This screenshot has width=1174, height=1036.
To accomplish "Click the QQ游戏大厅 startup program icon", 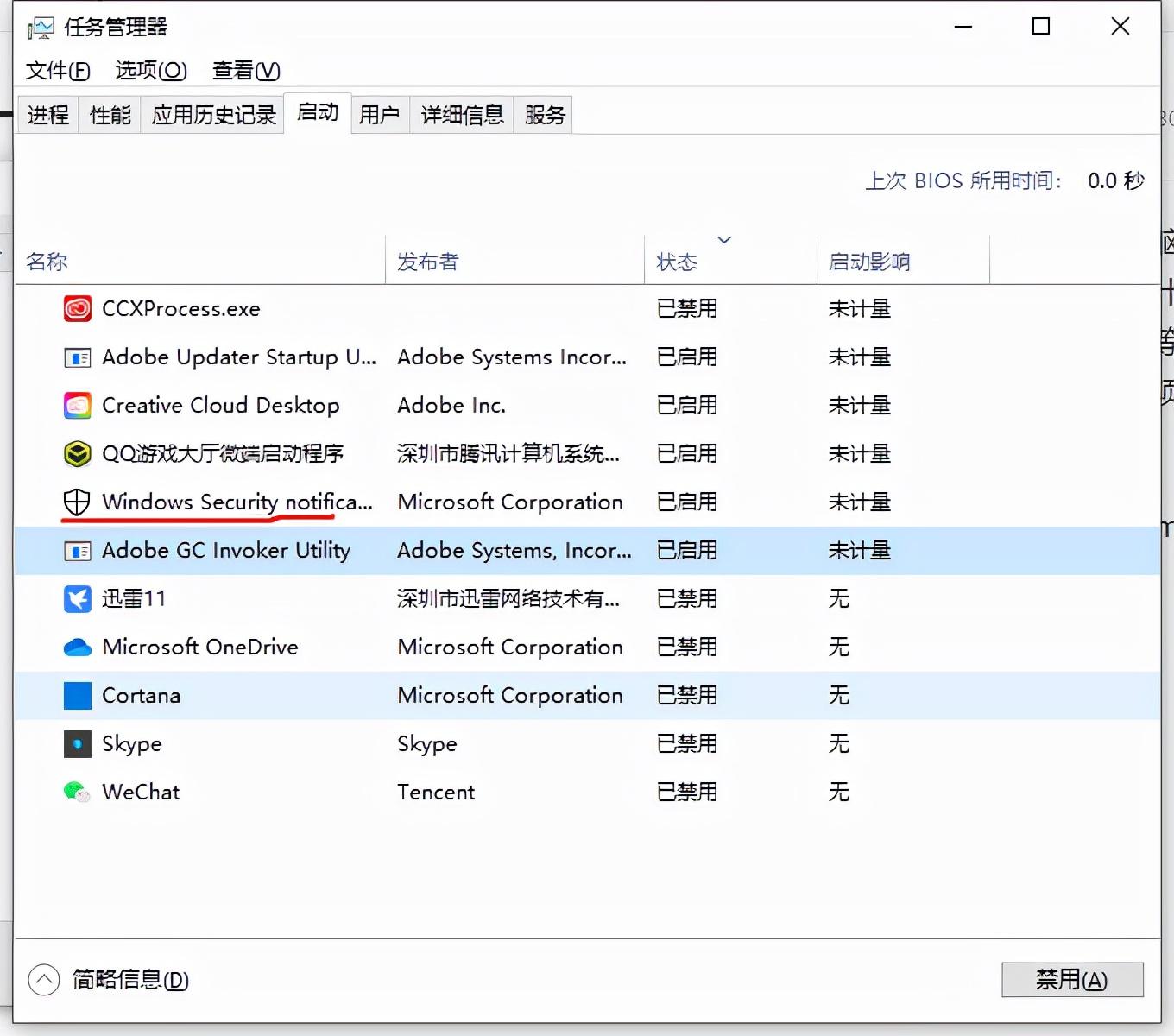I will (x=78, y=453).
